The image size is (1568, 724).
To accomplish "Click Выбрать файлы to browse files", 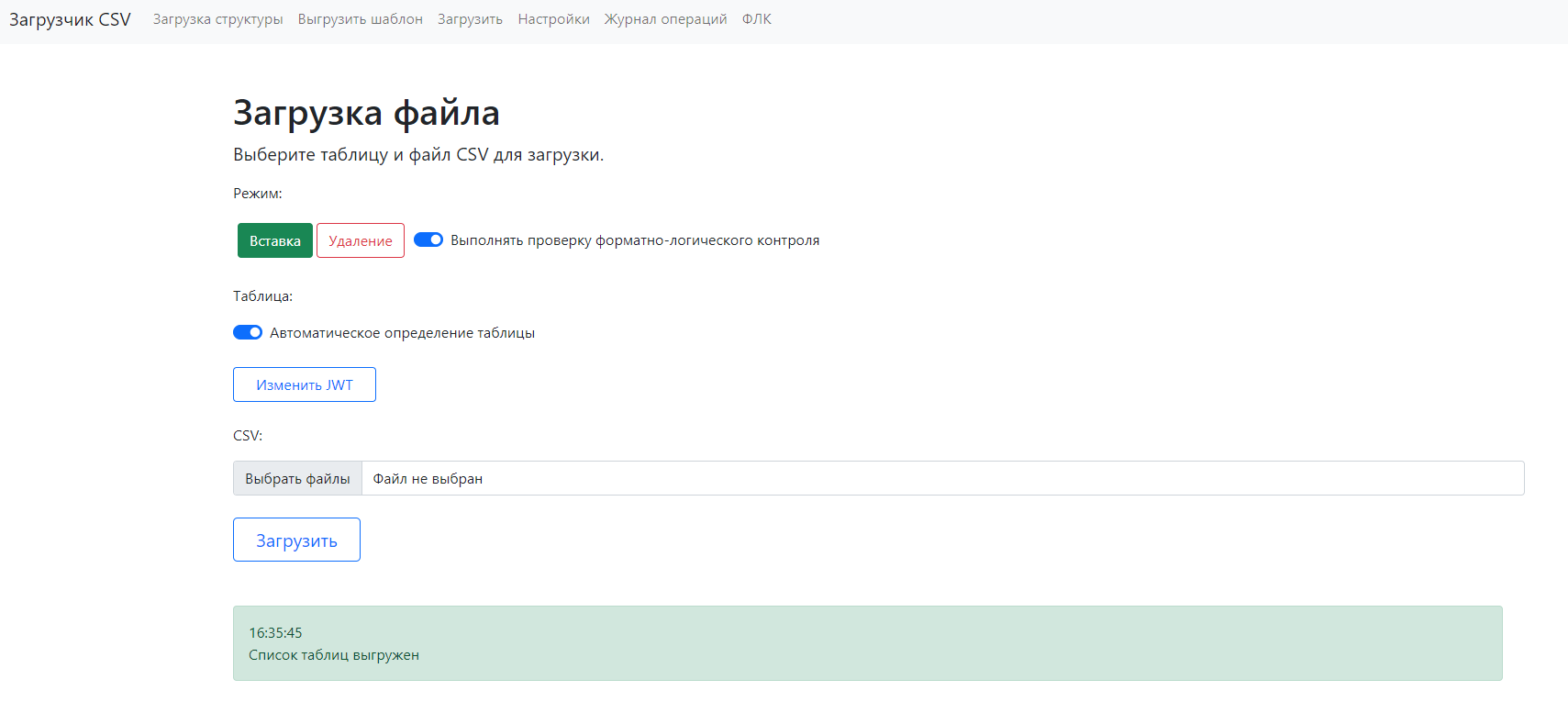I will 297,478.
